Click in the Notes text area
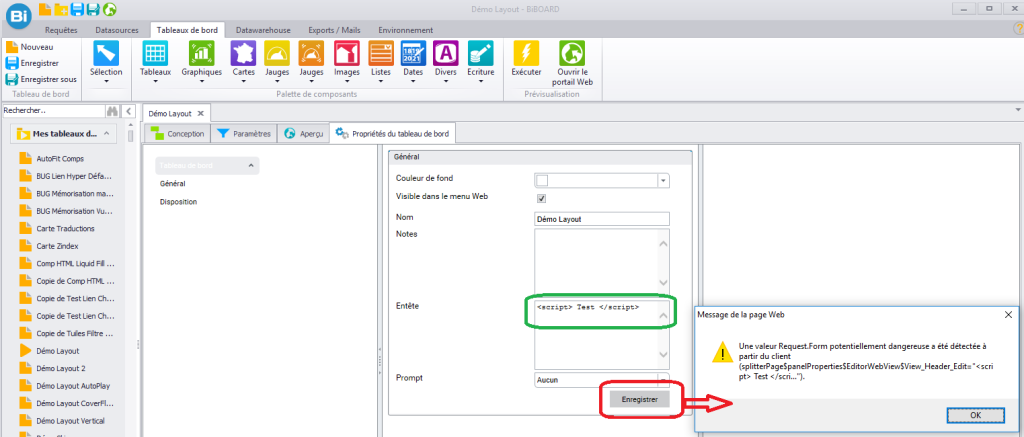Viewport: 1024px width, 437px height. pyautogui.click(x=602, y=260)
